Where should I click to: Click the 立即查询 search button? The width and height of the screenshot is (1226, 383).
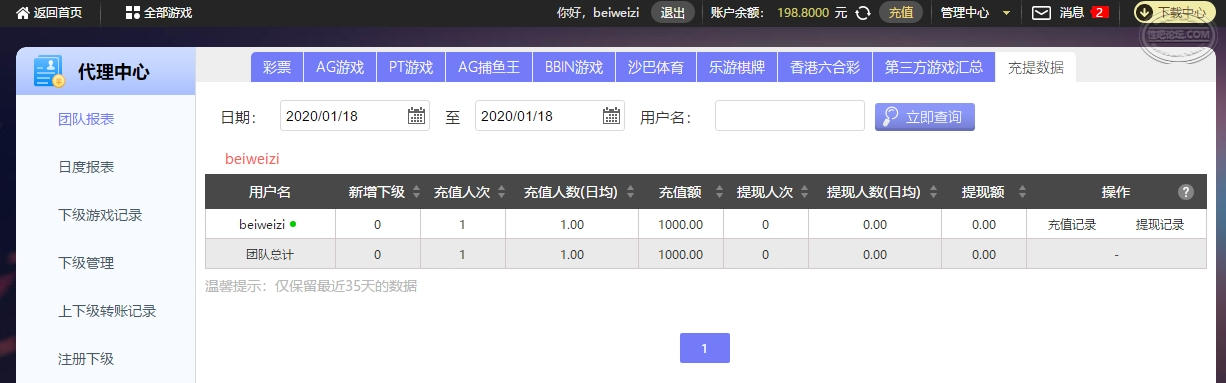pos(924,117)
